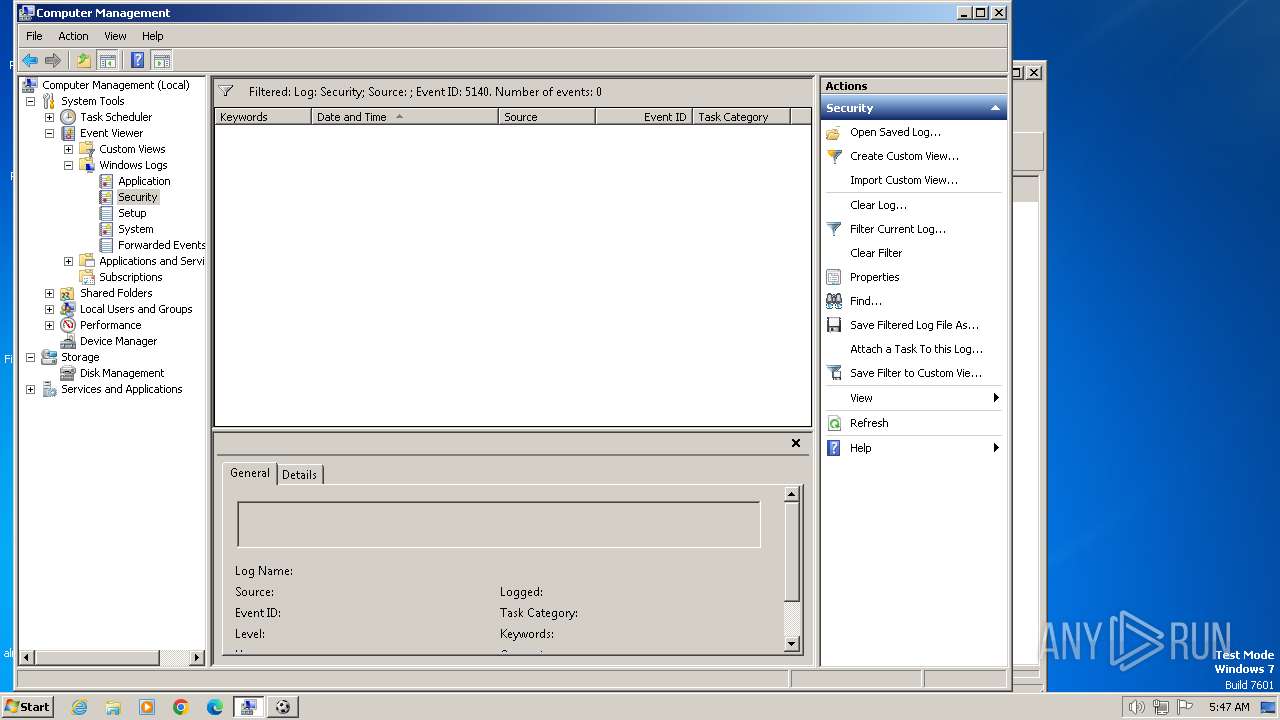Click the blue Help toolbar icon
Viewport: 1280px width, 720px height.
138,60
